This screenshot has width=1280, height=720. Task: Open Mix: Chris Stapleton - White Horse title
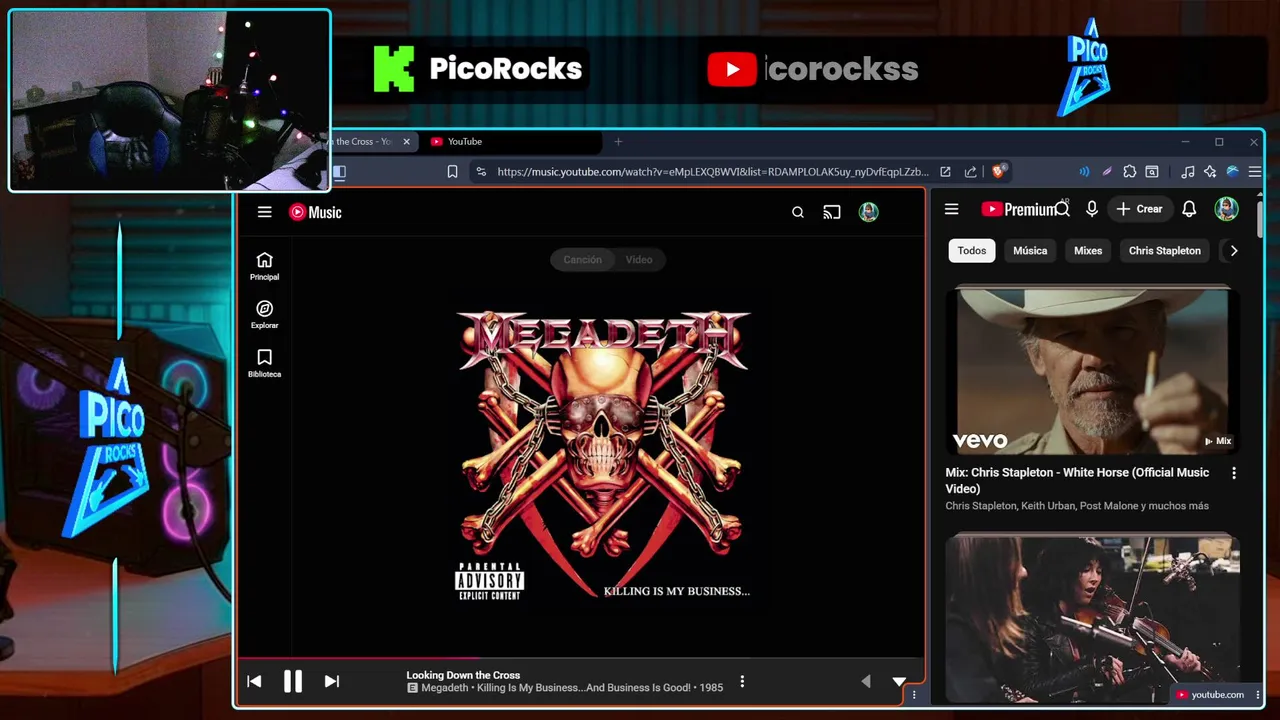(1077, 480)
